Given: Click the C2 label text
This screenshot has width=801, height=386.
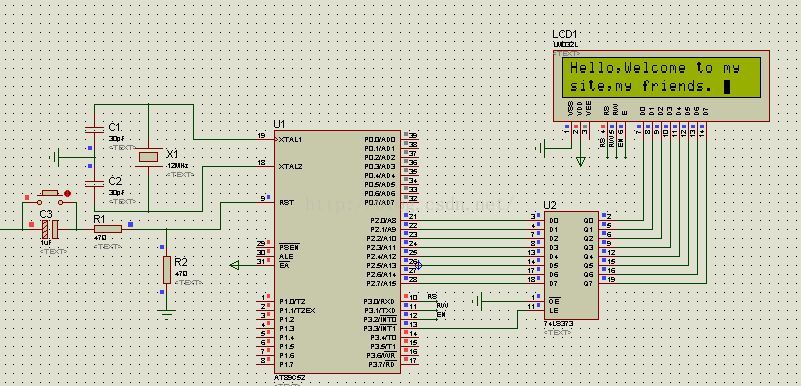Looking at the screenshot, I should (x=115, y=181).
